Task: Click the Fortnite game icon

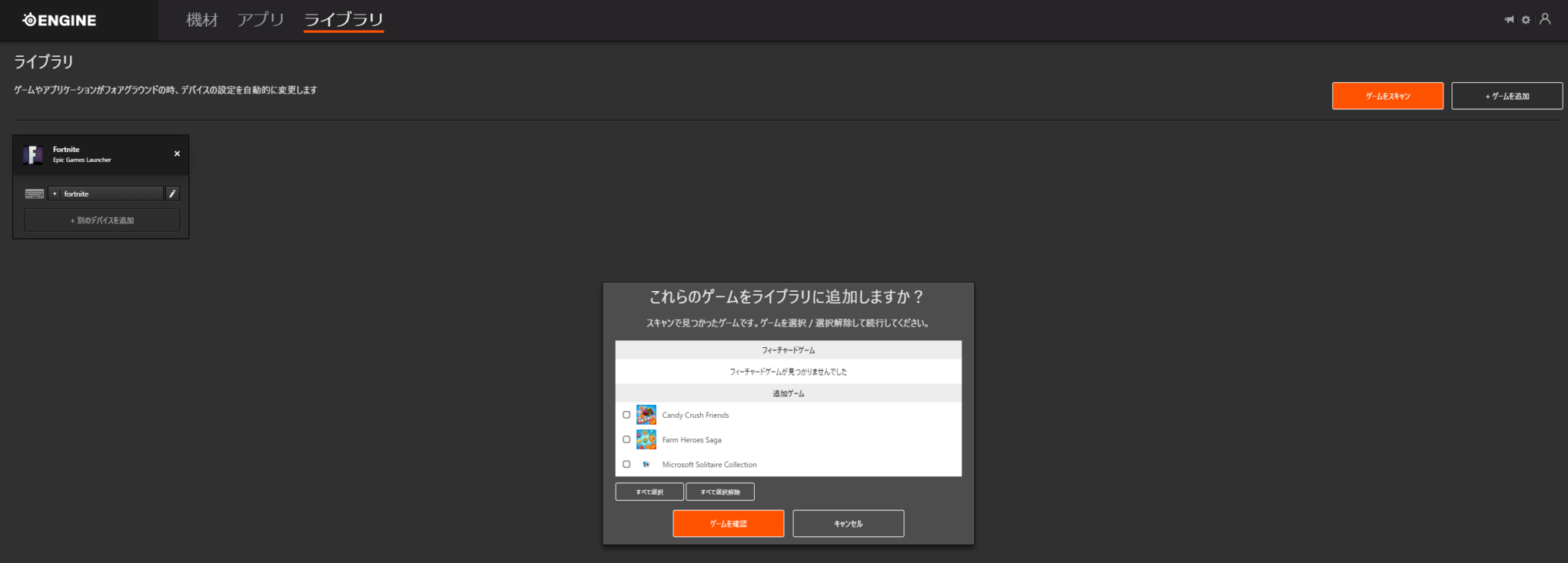Action: [x=33, y=154]
